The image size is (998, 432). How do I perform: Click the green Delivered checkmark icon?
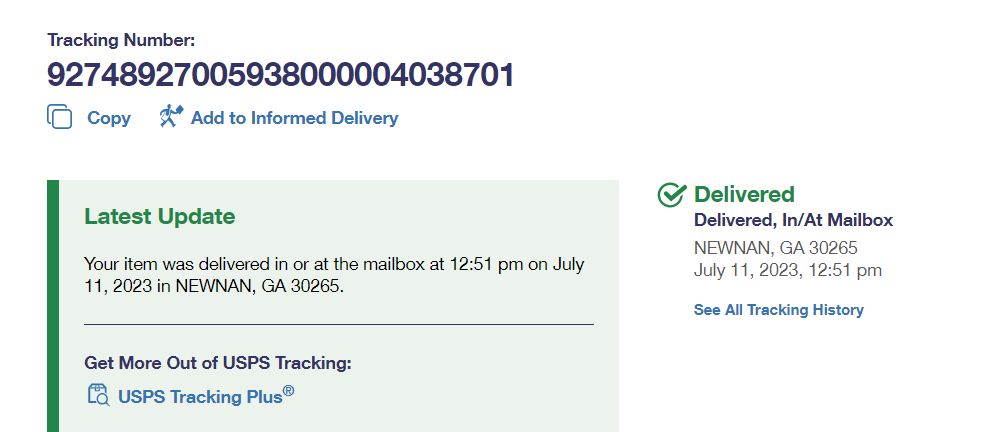point(671,195)
